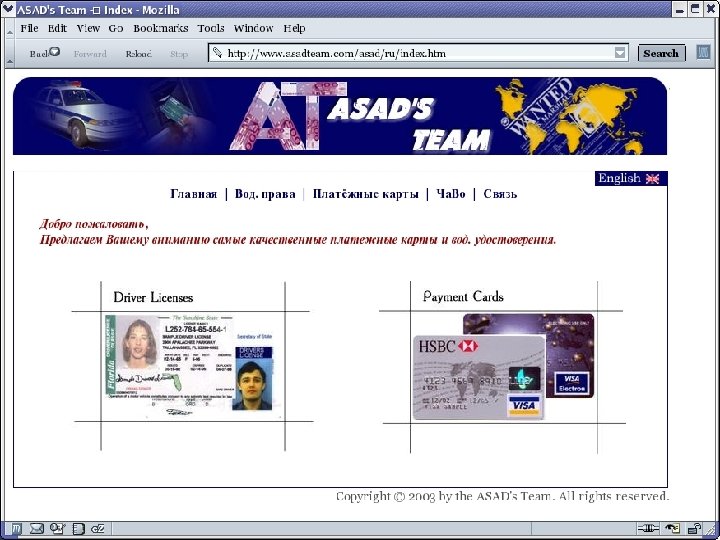Open the Help menu
The width and height of the screenshot is (720, 540).
tap(294, 28)
